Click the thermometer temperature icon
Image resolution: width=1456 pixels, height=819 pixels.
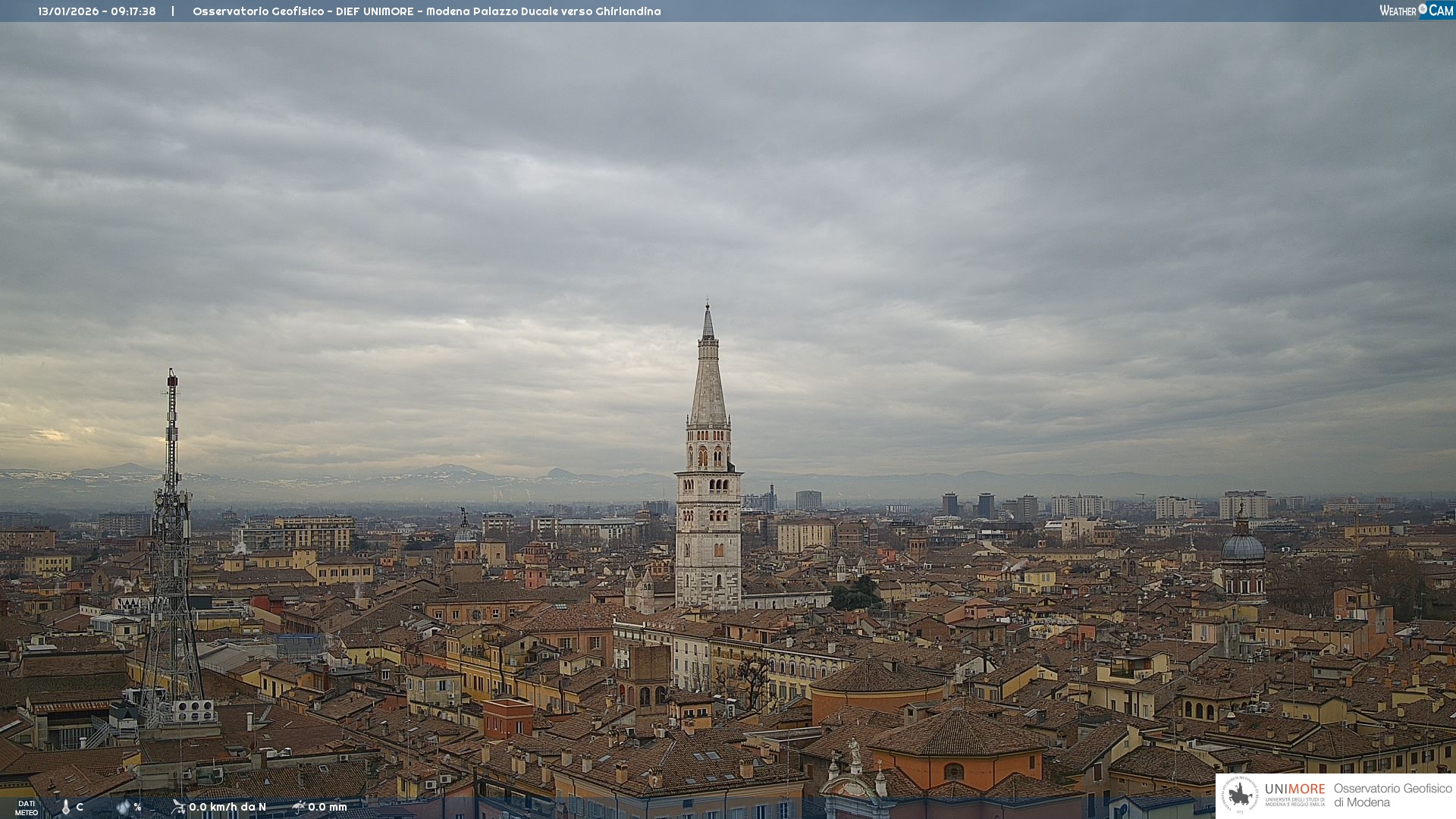pos(66,808)
